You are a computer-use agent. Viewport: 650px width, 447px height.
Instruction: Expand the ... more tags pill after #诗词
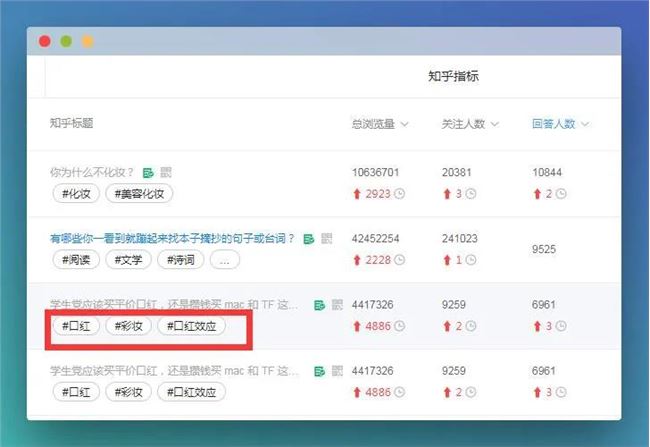pos(225,260)
